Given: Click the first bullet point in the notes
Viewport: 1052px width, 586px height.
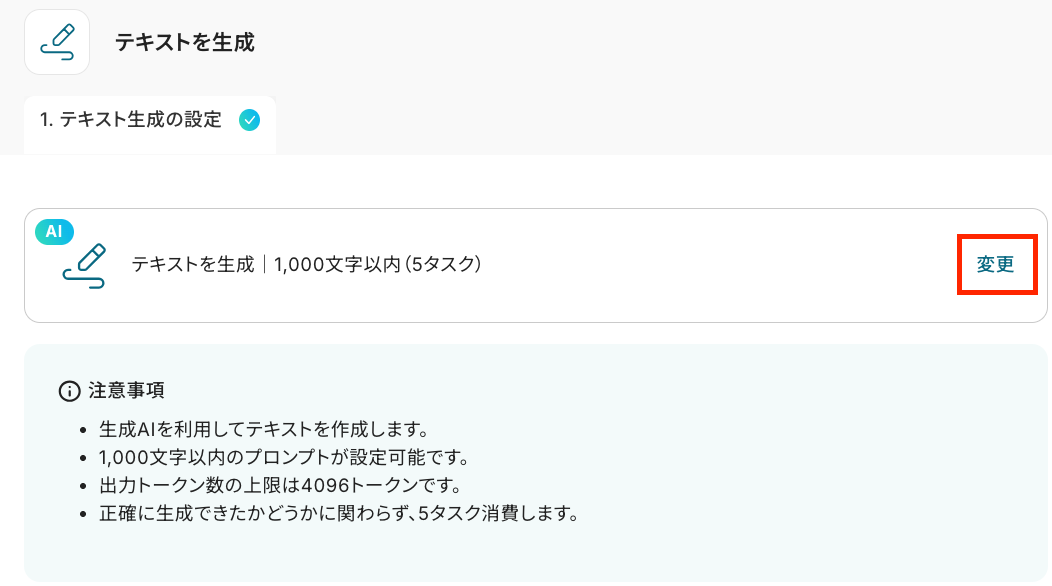Looking at the screenshot, I should [84, 432].
